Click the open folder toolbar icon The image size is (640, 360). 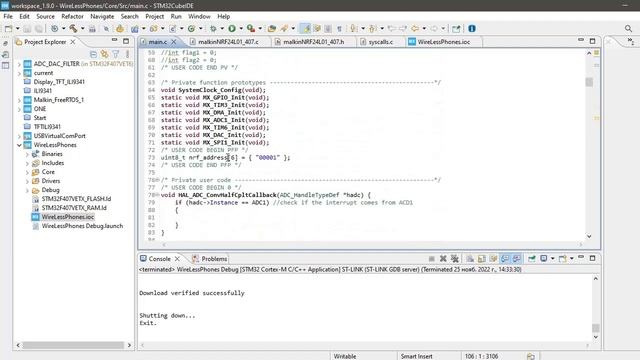tap(272, 29)
